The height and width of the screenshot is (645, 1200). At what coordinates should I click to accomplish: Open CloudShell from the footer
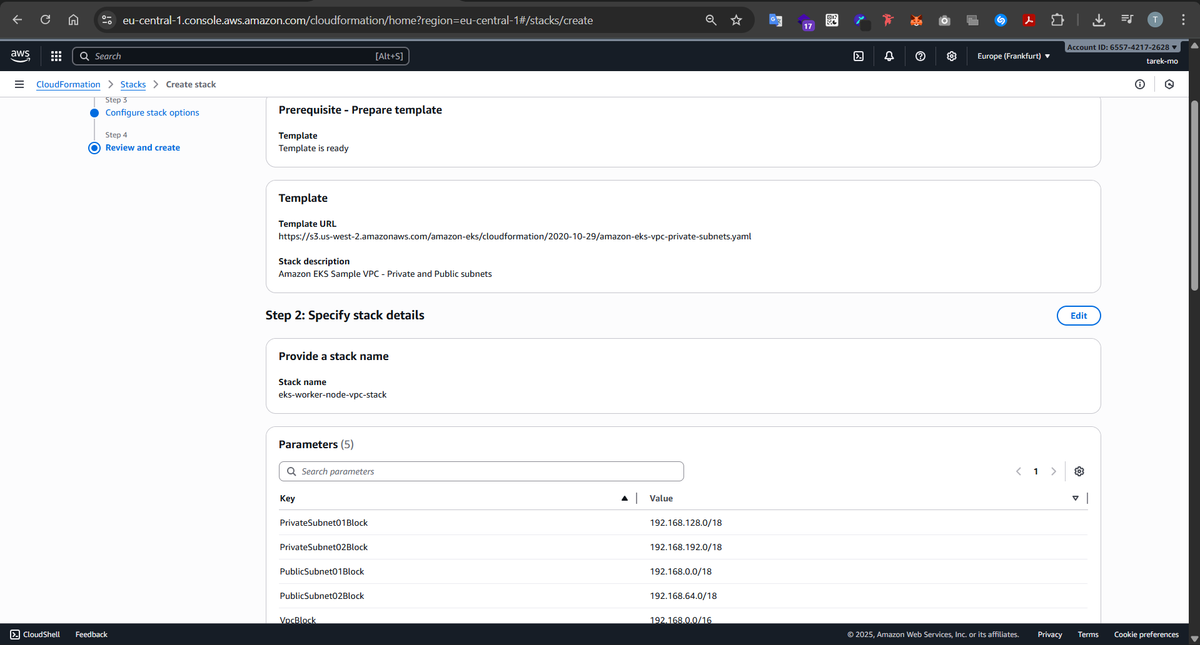35,634
